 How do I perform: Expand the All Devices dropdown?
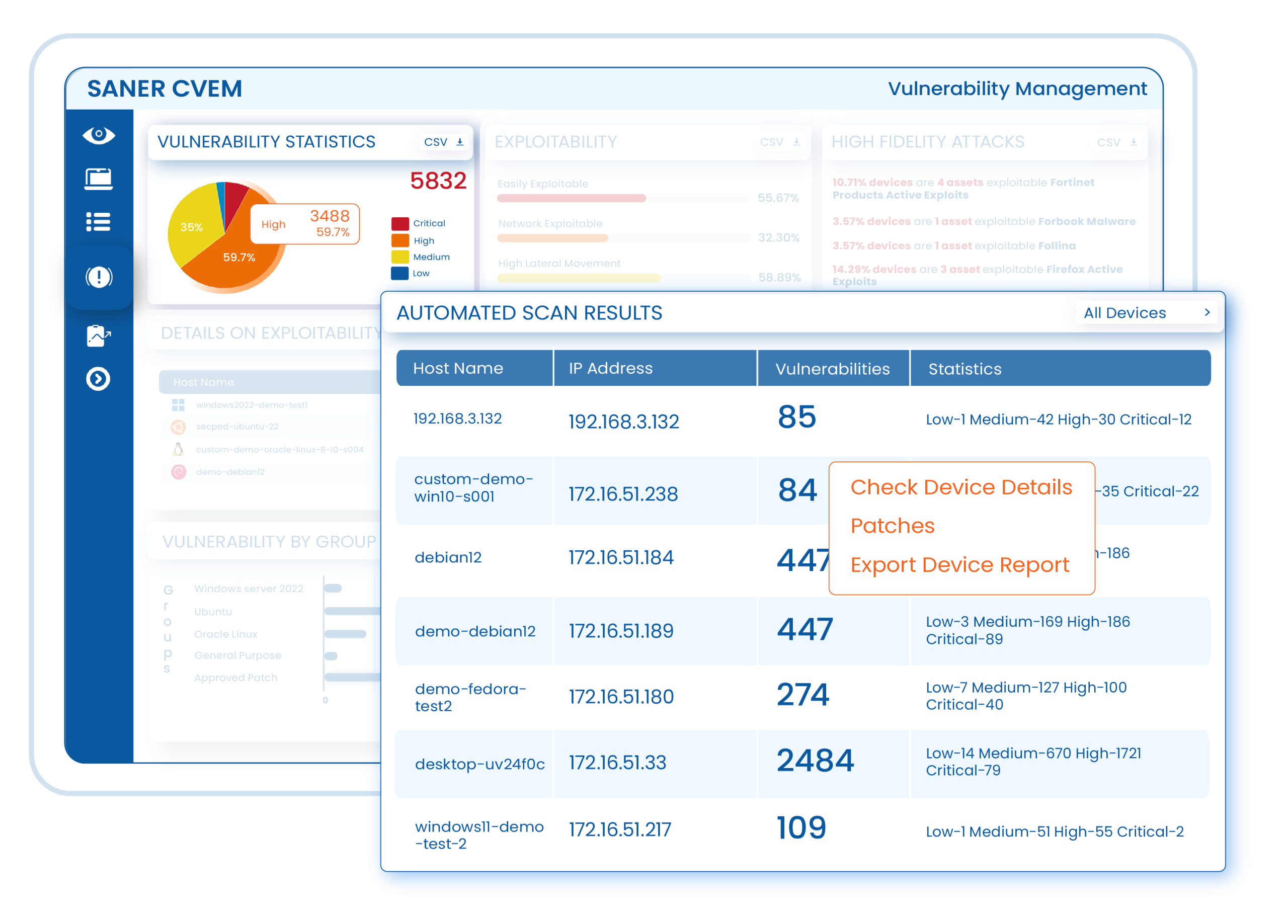tap(1146, 313)
